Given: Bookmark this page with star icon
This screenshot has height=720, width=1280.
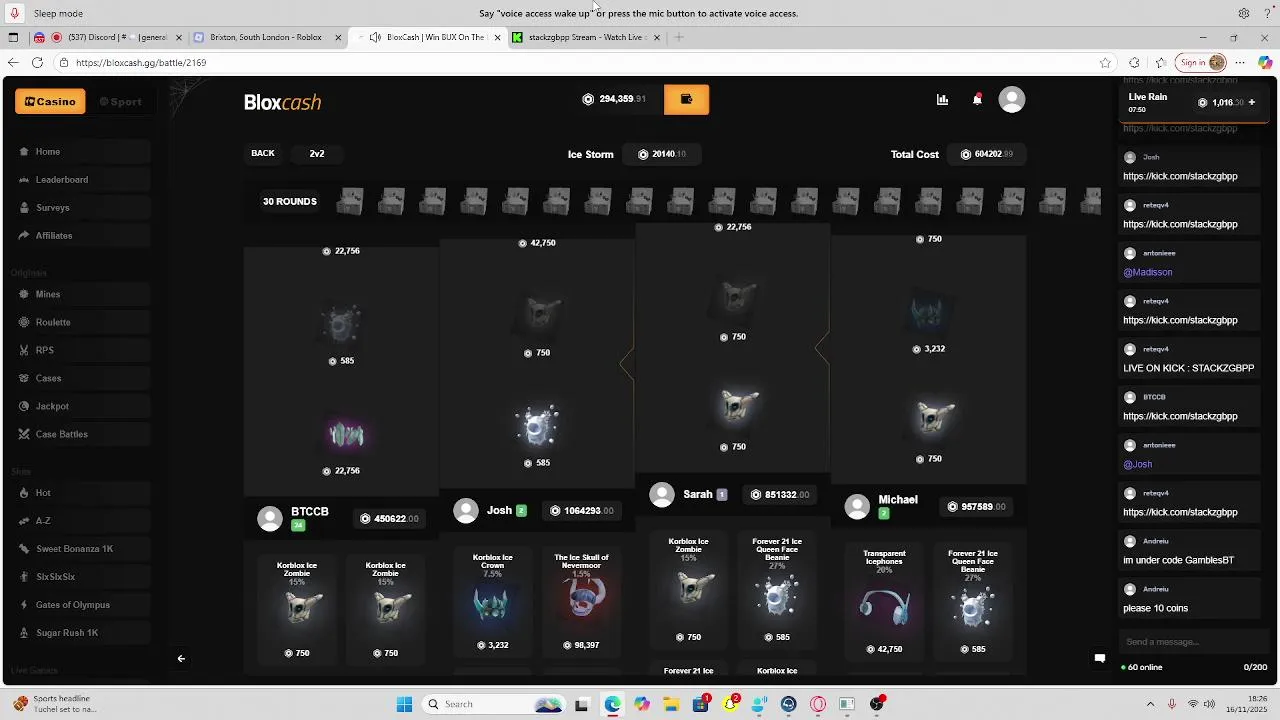Looking at the screenshot, I should click(x=1105, y=62).
